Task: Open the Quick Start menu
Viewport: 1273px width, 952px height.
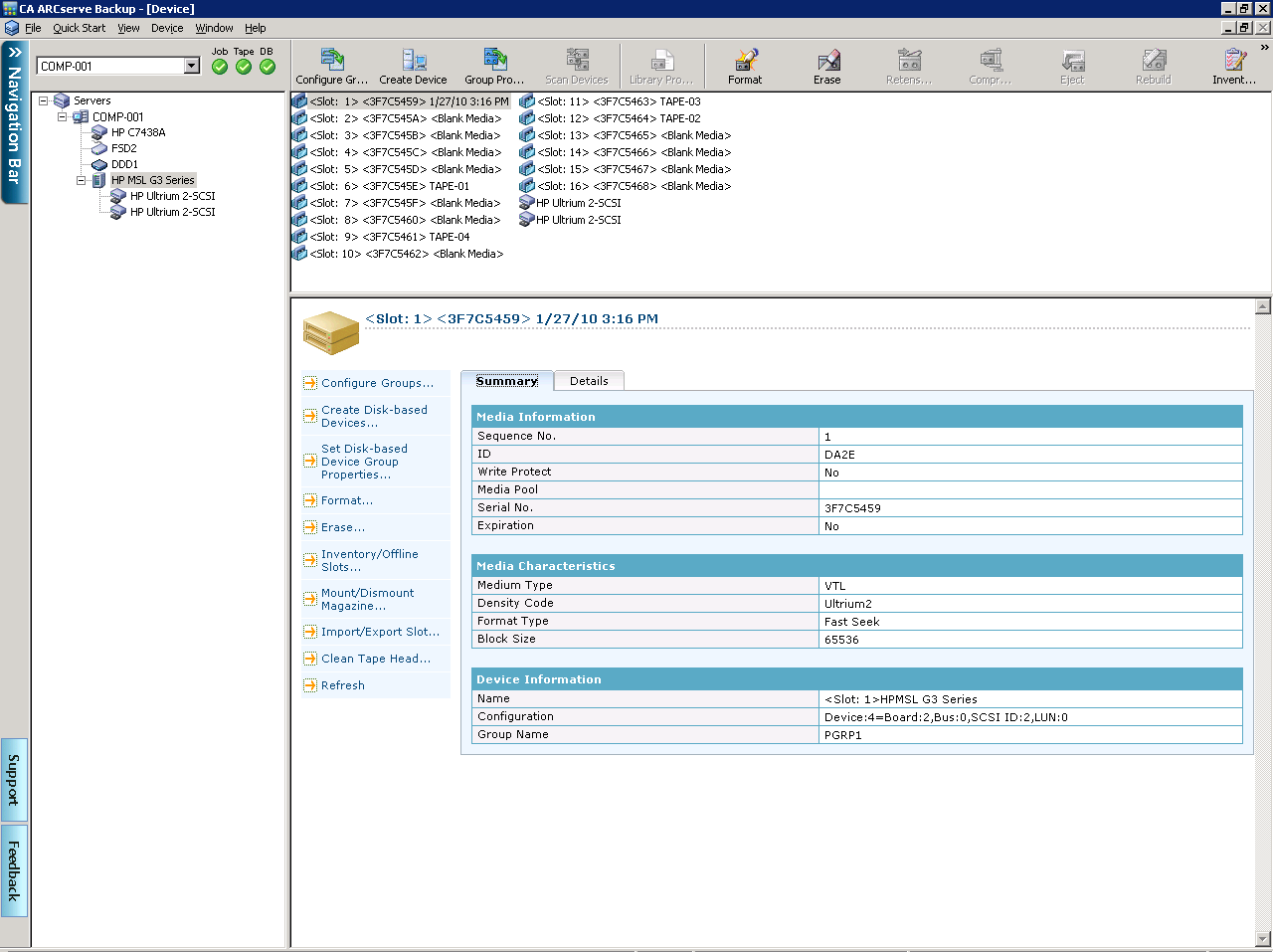Action: (79, 28)
